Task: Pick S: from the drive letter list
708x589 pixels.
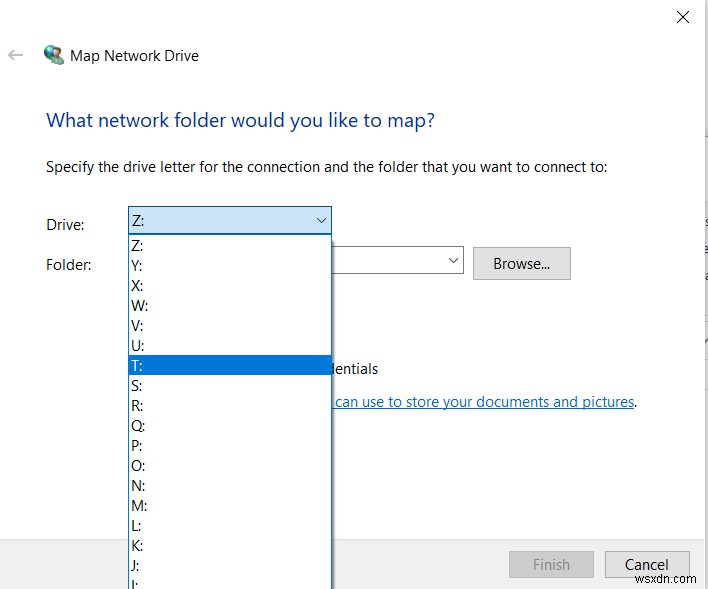Action: click(229, 385)
